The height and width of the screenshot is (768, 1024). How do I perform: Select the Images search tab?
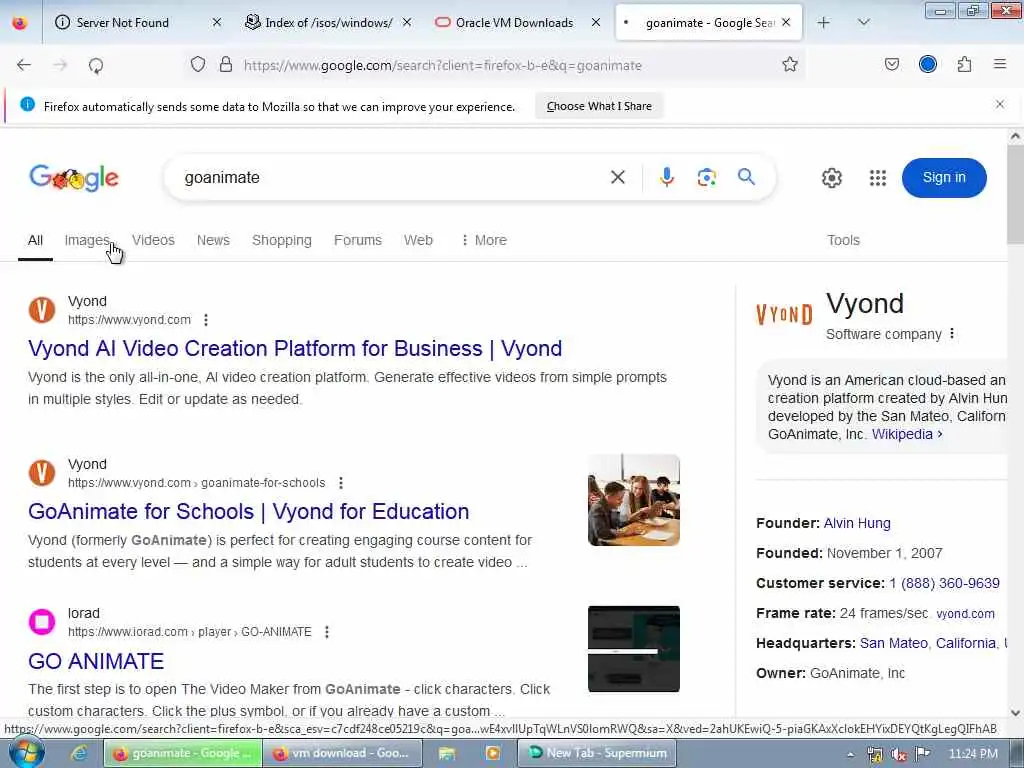(87, 240)
